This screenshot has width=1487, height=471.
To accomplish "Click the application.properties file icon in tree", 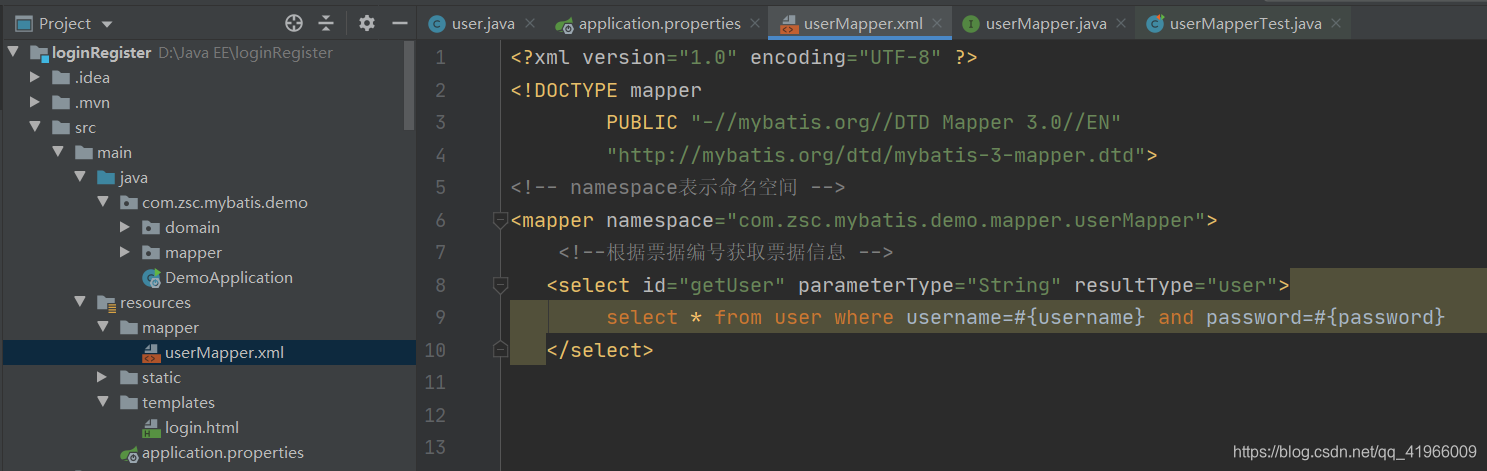I will 129,453.
